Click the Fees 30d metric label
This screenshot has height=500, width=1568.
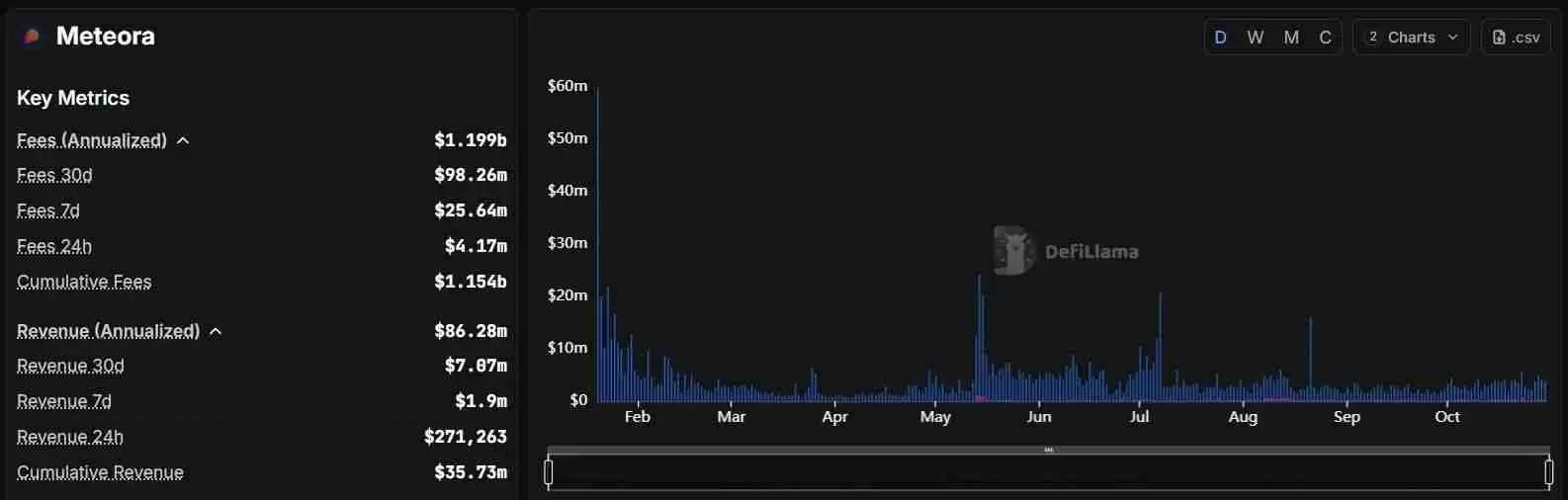click(54, 176)
